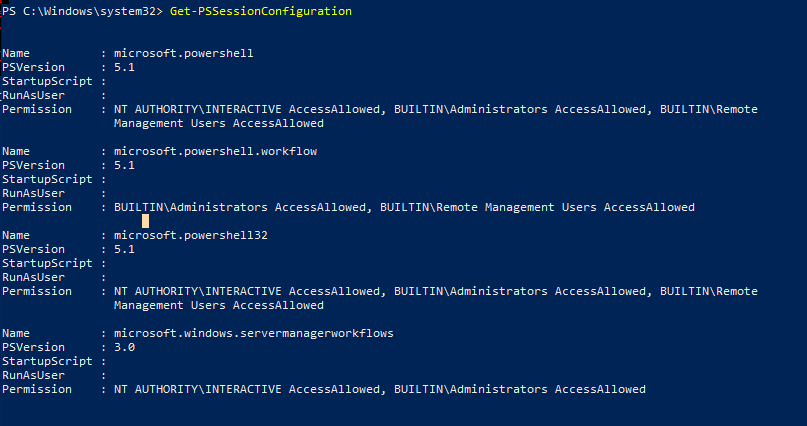
Task: Click the second 'Management Users AccessAllowed' wrapped line
Action: click(x=219, y=305)
